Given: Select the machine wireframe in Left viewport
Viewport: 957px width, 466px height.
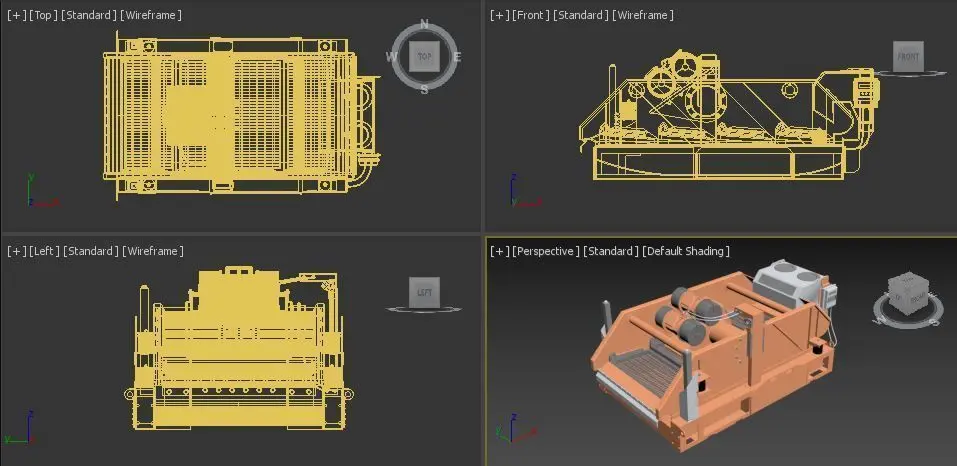Looking at the screenshot, I should tap(239, 348).
